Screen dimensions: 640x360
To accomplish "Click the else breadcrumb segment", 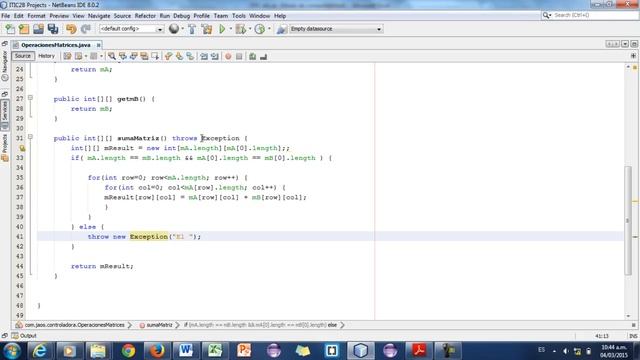I will 332,325.
